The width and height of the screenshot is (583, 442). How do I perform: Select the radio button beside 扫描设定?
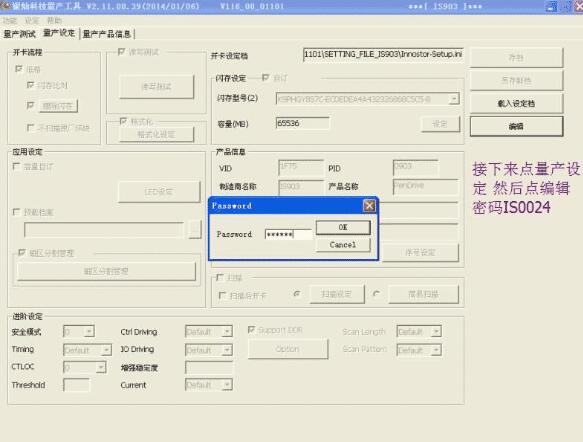point(297,294)
